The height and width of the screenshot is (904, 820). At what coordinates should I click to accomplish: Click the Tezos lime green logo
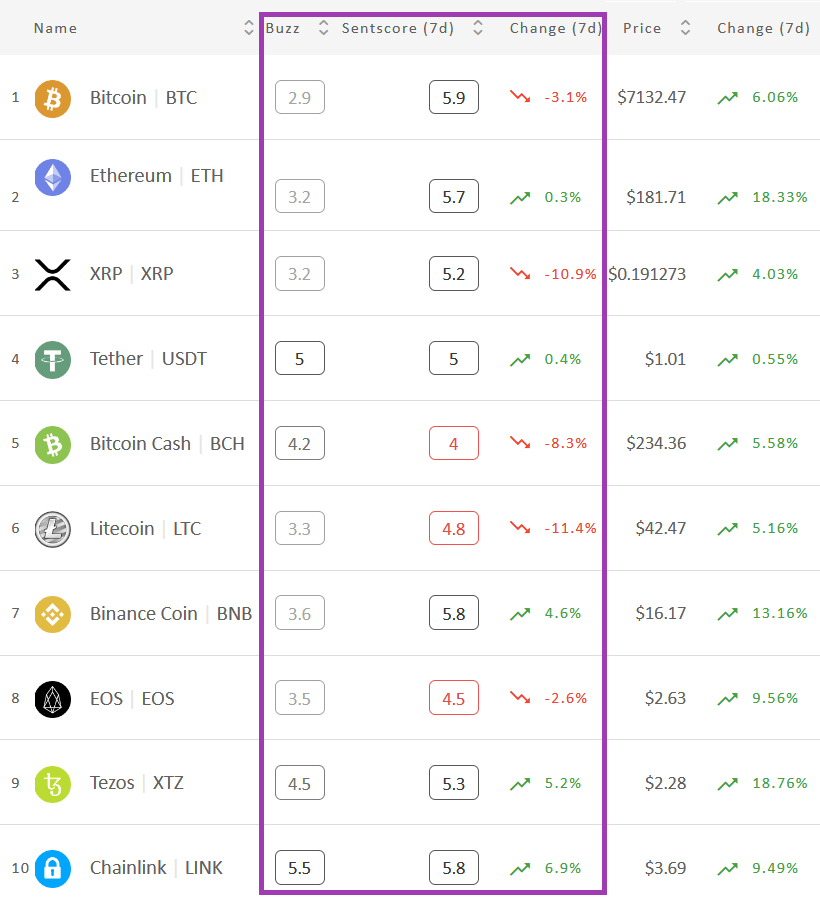pos(52,784)
